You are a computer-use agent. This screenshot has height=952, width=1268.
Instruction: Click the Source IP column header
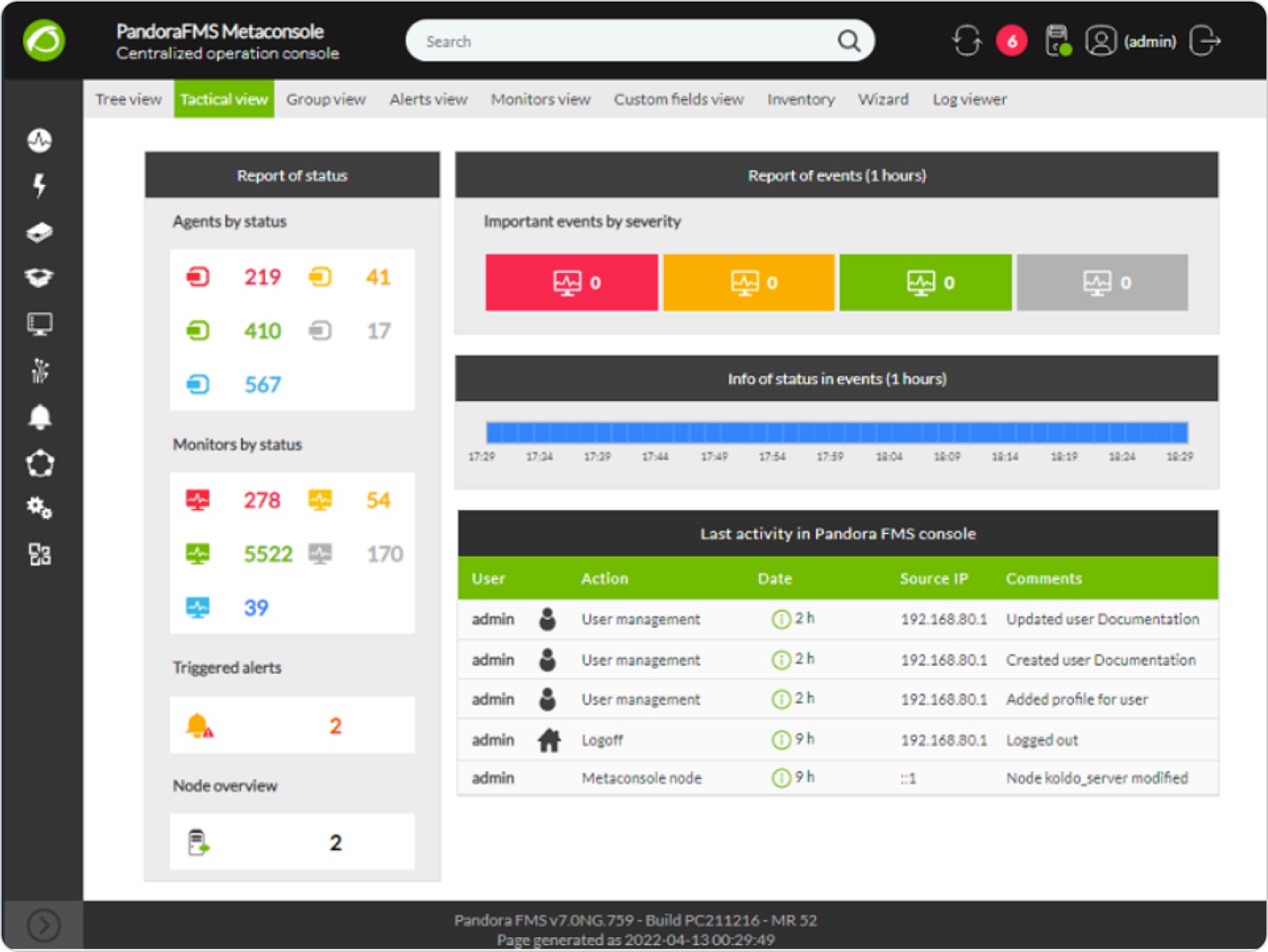click(934, 578)
